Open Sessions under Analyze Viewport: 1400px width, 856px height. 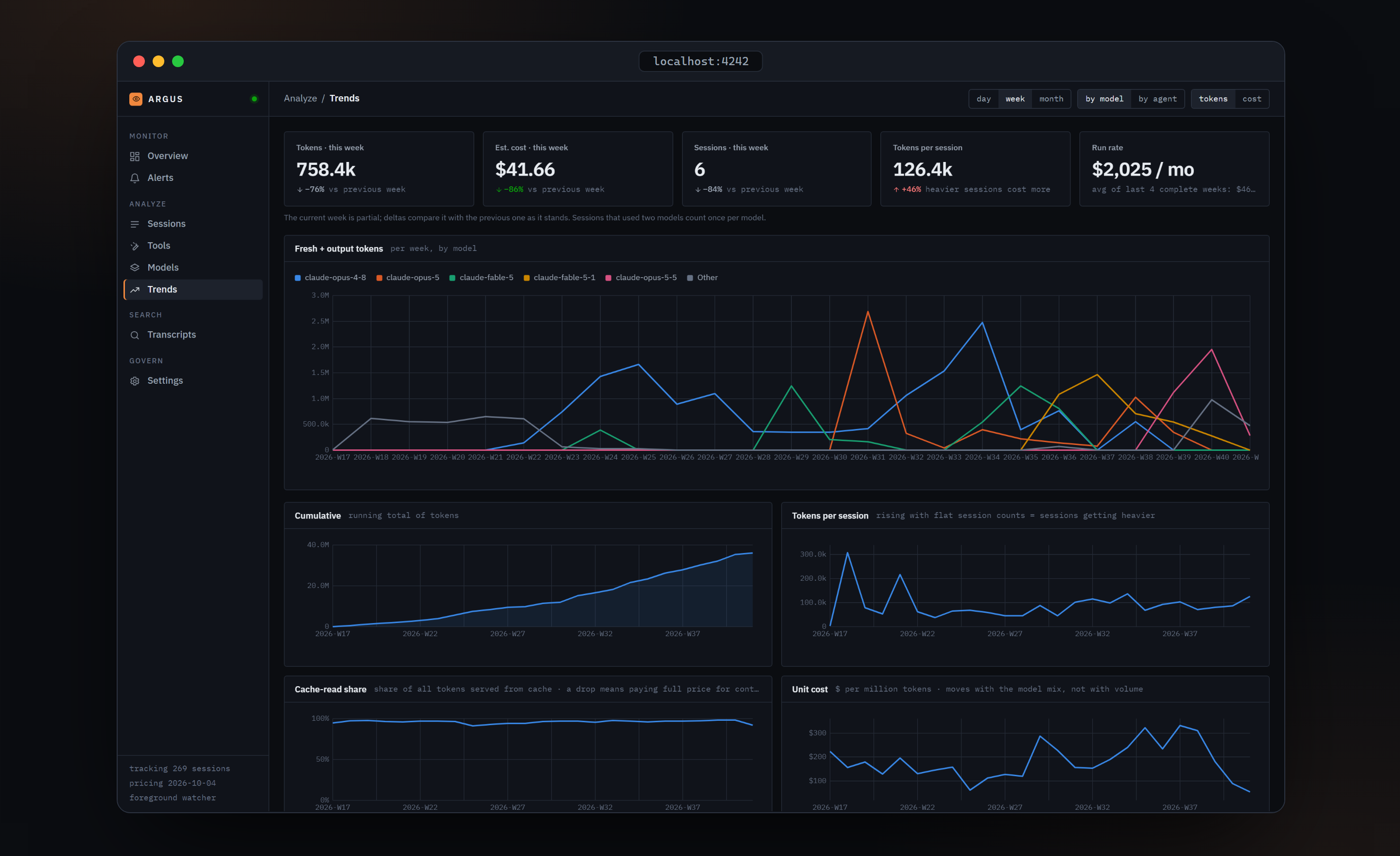[x=192, y=224]
